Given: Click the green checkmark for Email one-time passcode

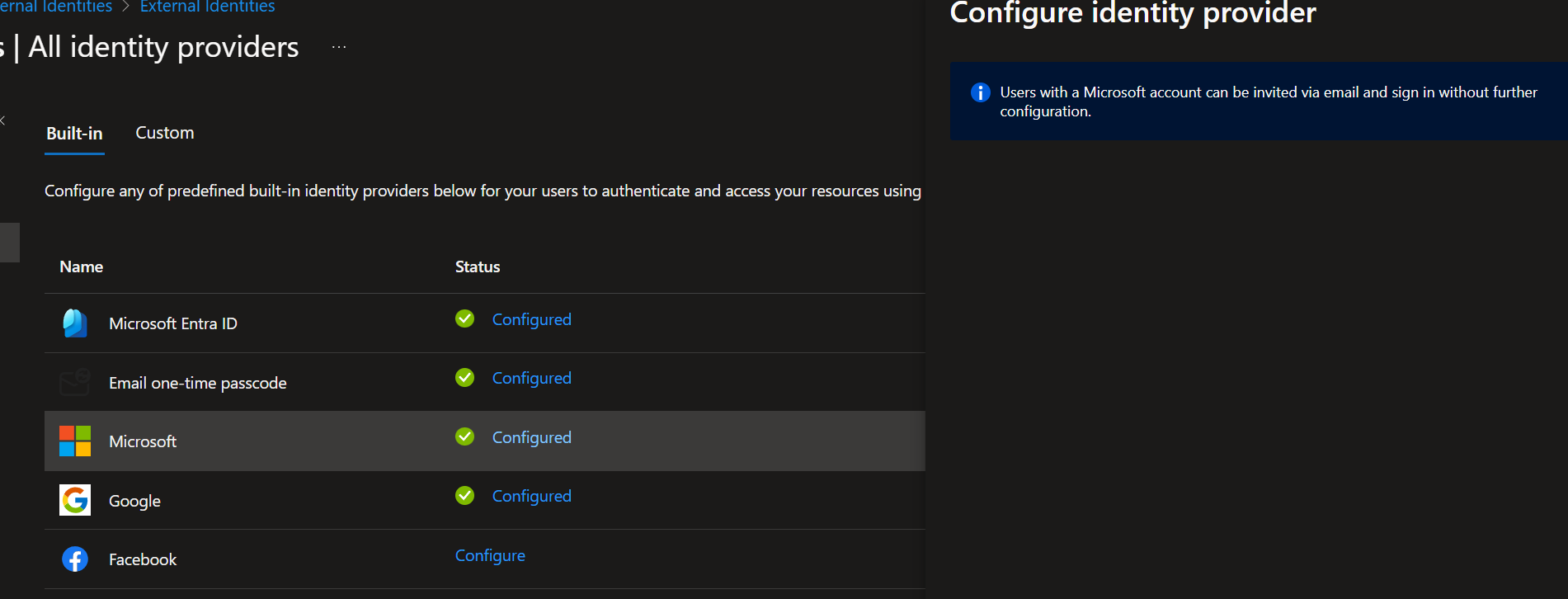Looking at the screenshot, I should pyautogui.click(x=465, y=377).
